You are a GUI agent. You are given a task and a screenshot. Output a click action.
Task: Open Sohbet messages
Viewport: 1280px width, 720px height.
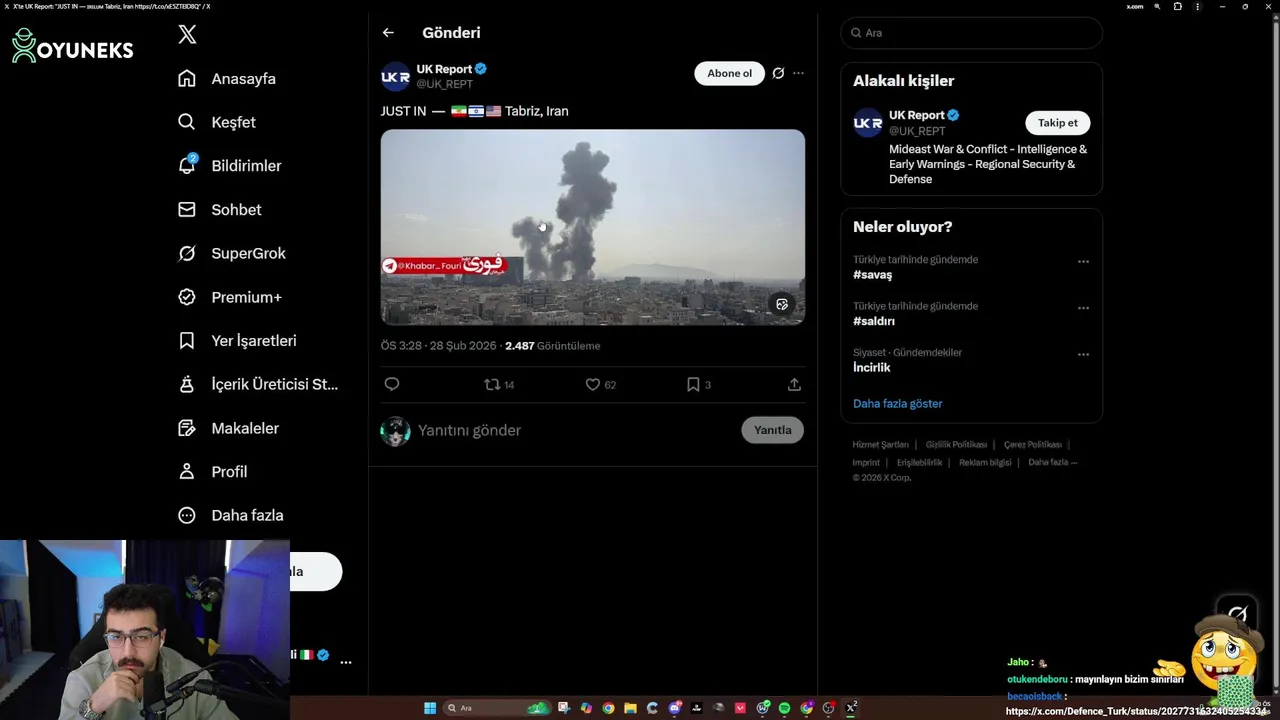pos(219,210)
